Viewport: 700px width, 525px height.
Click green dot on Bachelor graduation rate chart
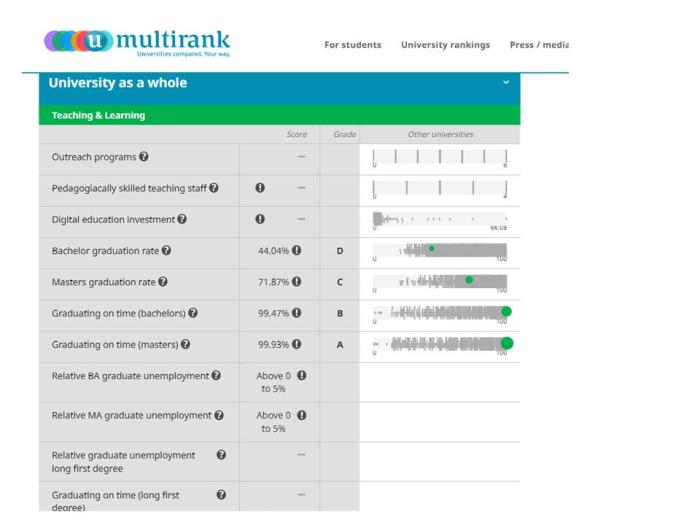pyautogui.click(x=431, y=248)
